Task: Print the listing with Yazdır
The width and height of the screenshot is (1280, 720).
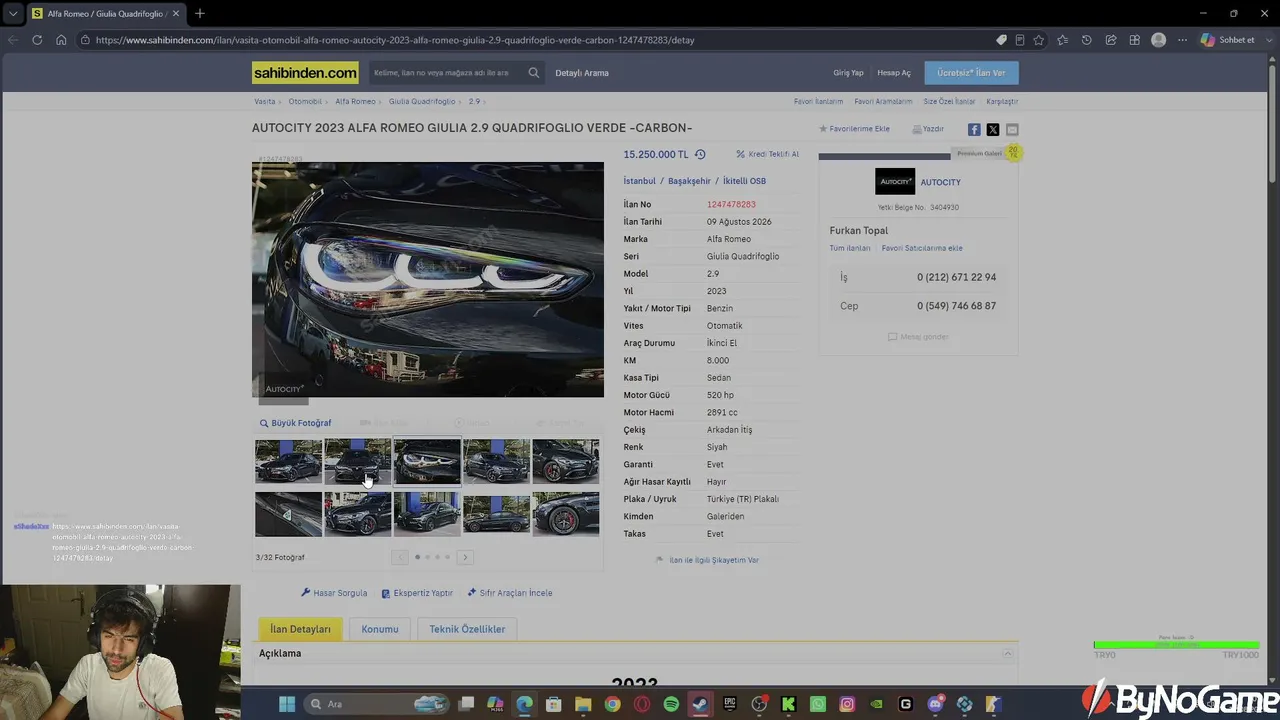Action: click(x=928, y=129)
